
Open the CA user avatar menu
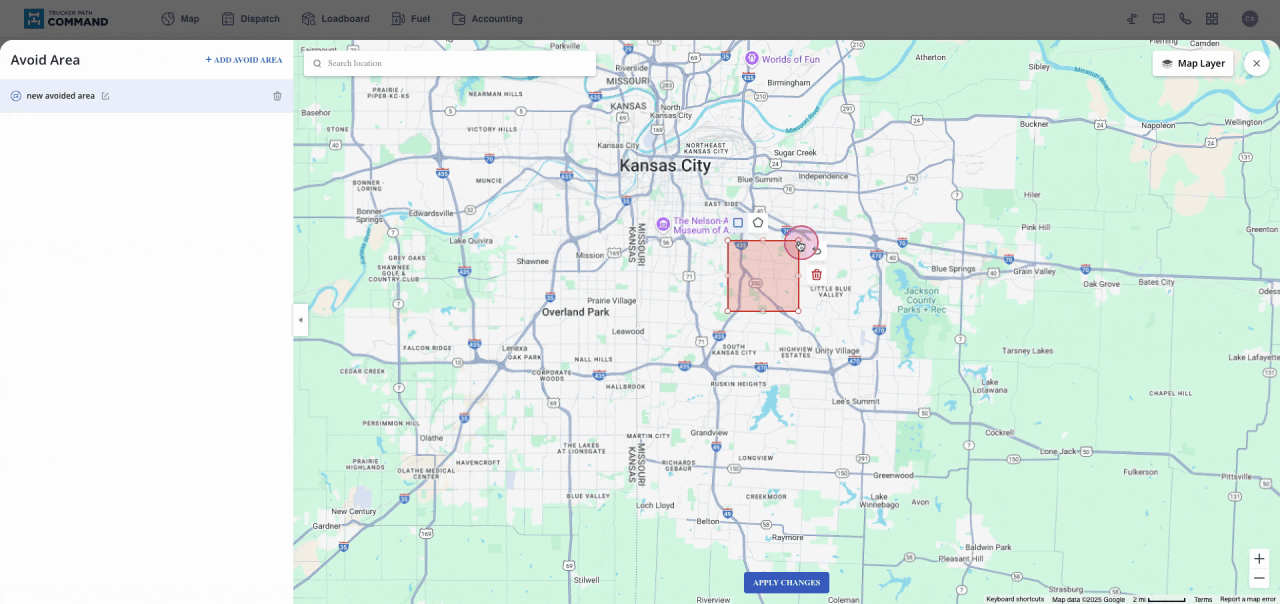(1250, 19)
